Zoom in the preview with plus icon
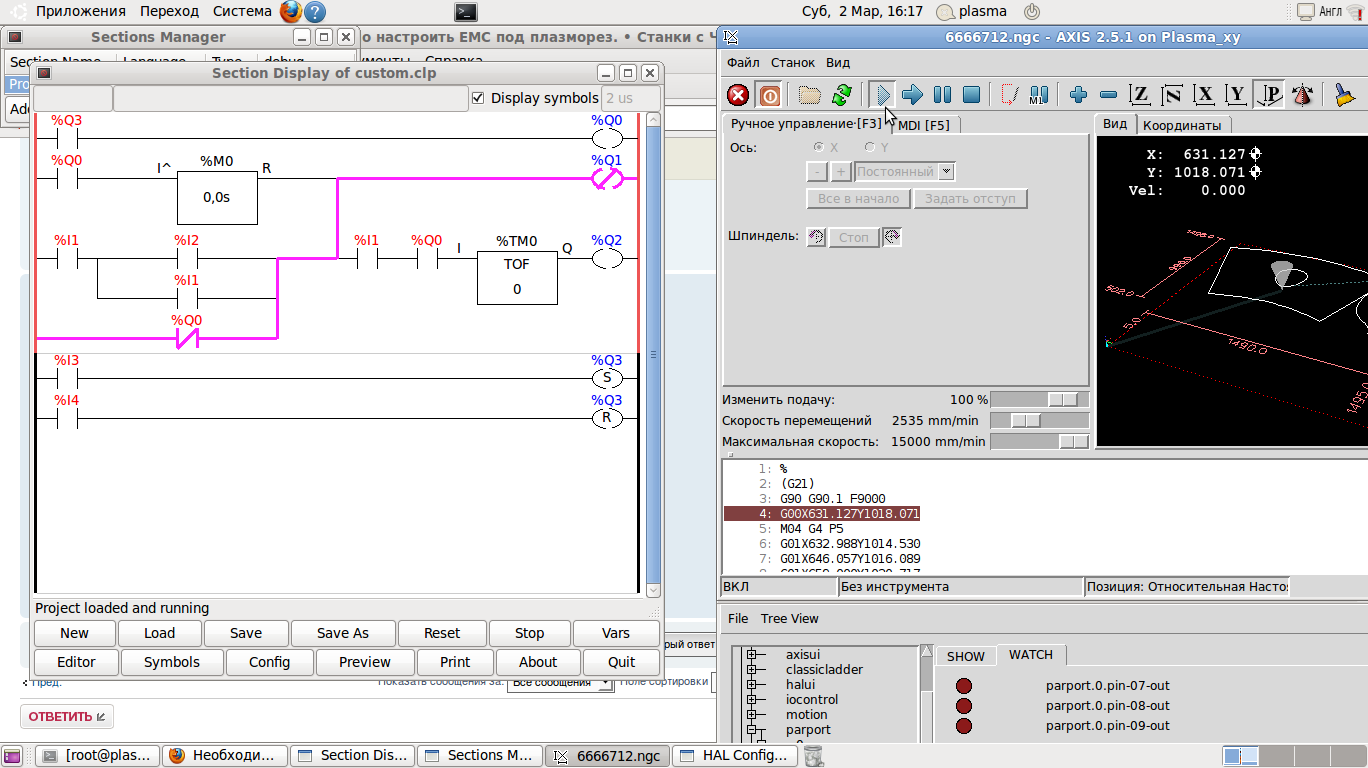 pos(1078,95)
